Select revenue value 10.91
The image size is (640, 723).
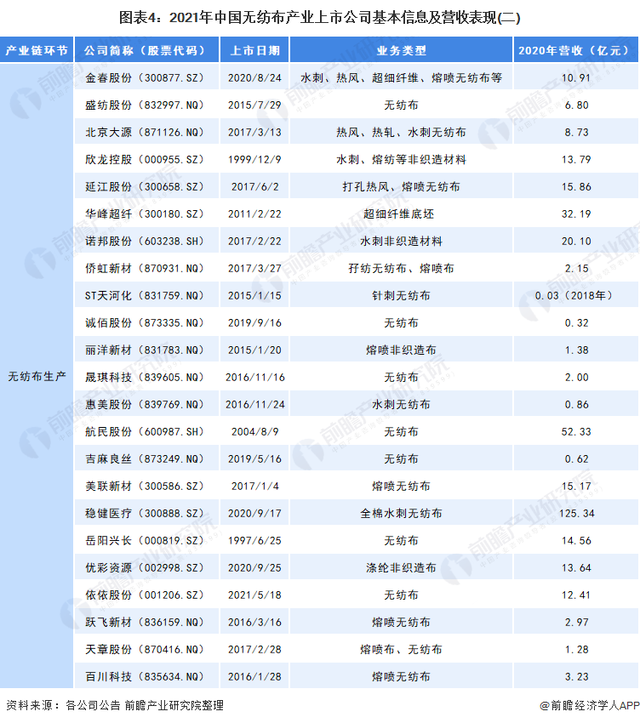(576, 78)
